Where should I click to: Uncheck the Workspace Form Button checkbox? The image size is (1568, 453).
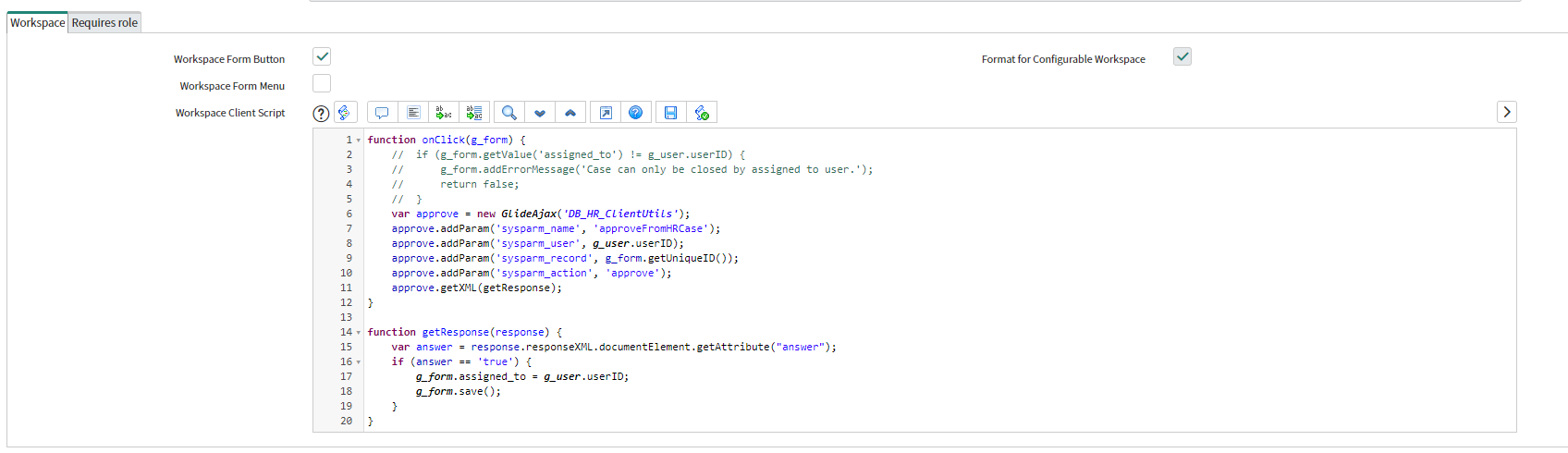point(322,56)
